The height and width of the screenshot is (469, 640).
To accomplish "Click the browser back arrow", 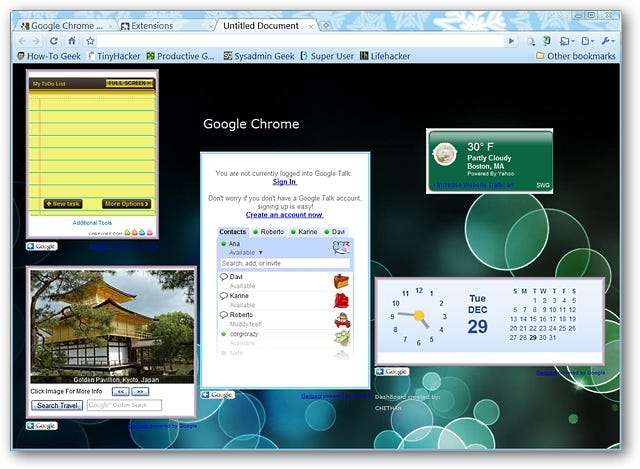I will [23, 41].
